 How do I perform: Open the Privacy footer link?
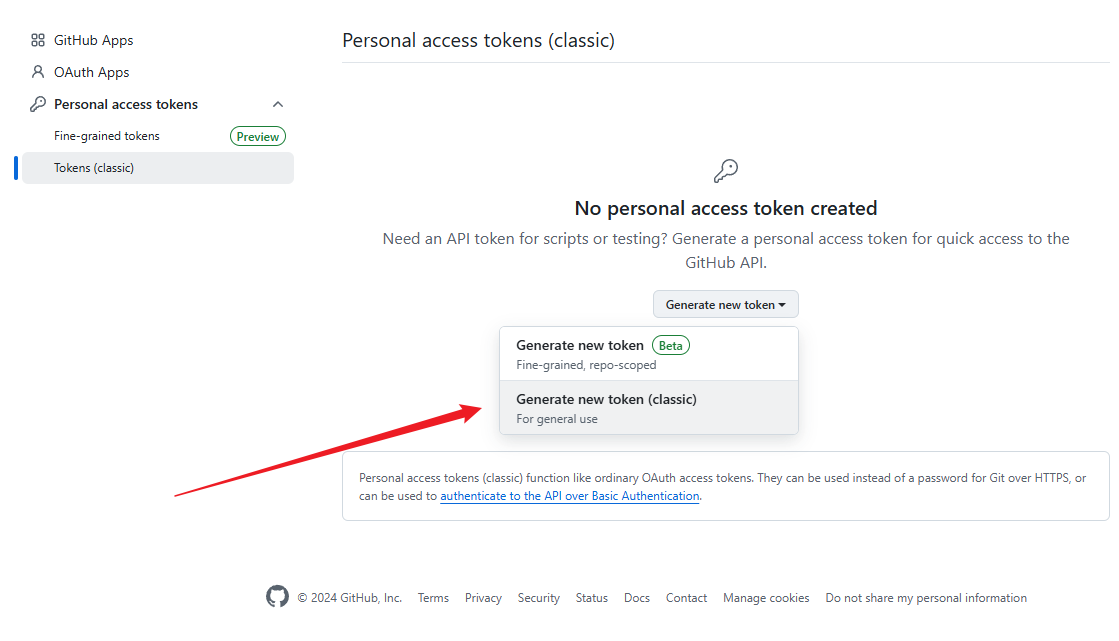point(483,598)
